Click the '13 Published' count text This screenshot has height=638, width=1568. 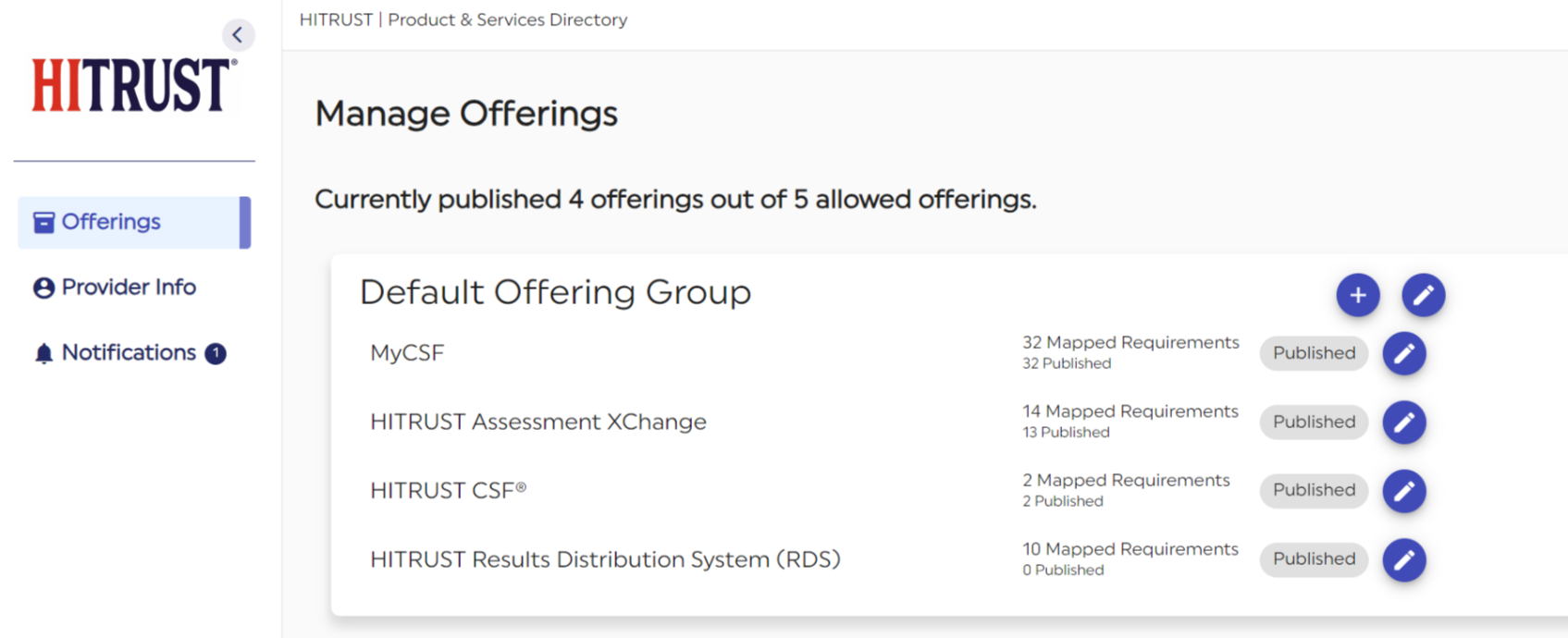pyautogui.click(x=1066, y=433)
